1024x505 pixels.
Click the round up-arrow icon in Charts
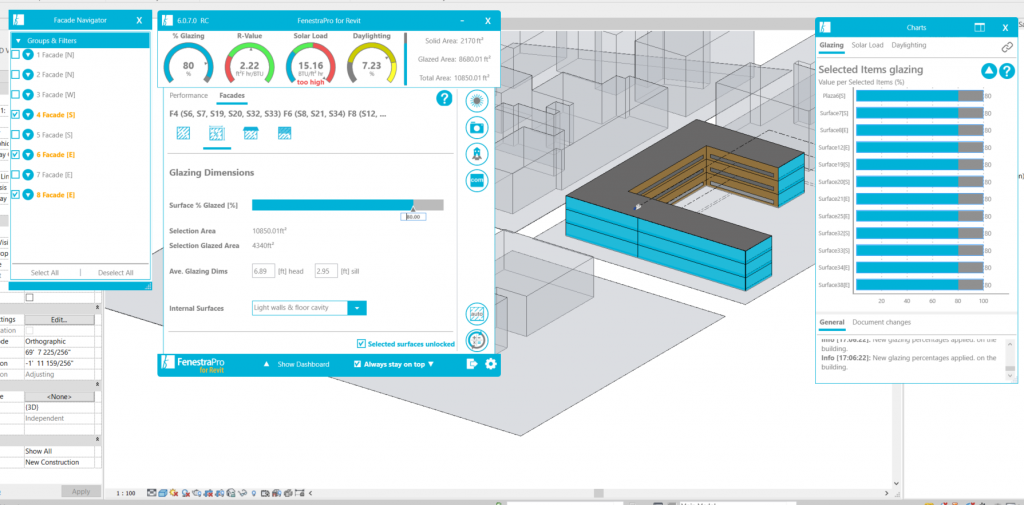(989, 71)
